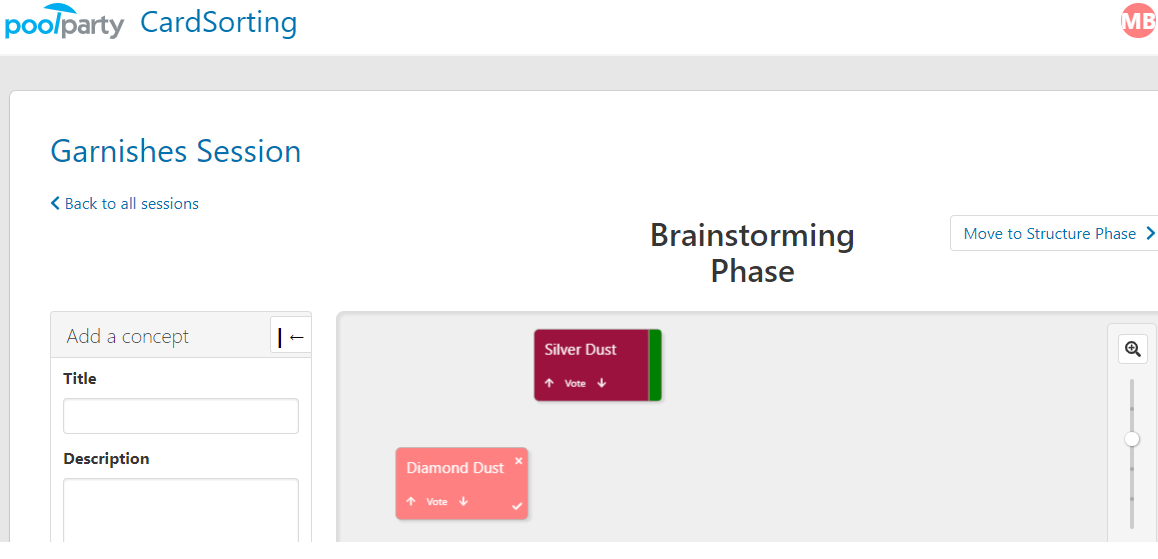Downvote the Silver Dust card
1158x559 pixels.
click(602, 383)
